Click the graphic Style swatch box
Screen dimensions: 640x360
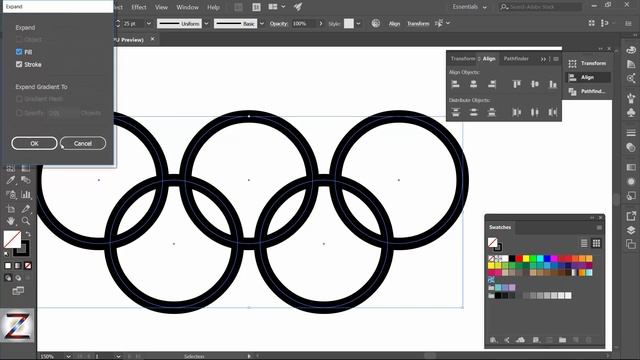[349, 24]
